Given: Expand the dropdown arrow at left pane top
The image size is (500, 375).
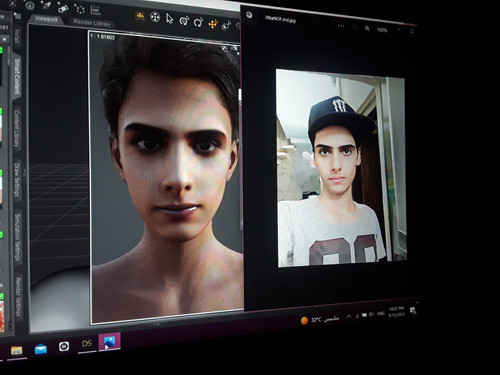Looking at the screenshot, I should click(5, 39).
